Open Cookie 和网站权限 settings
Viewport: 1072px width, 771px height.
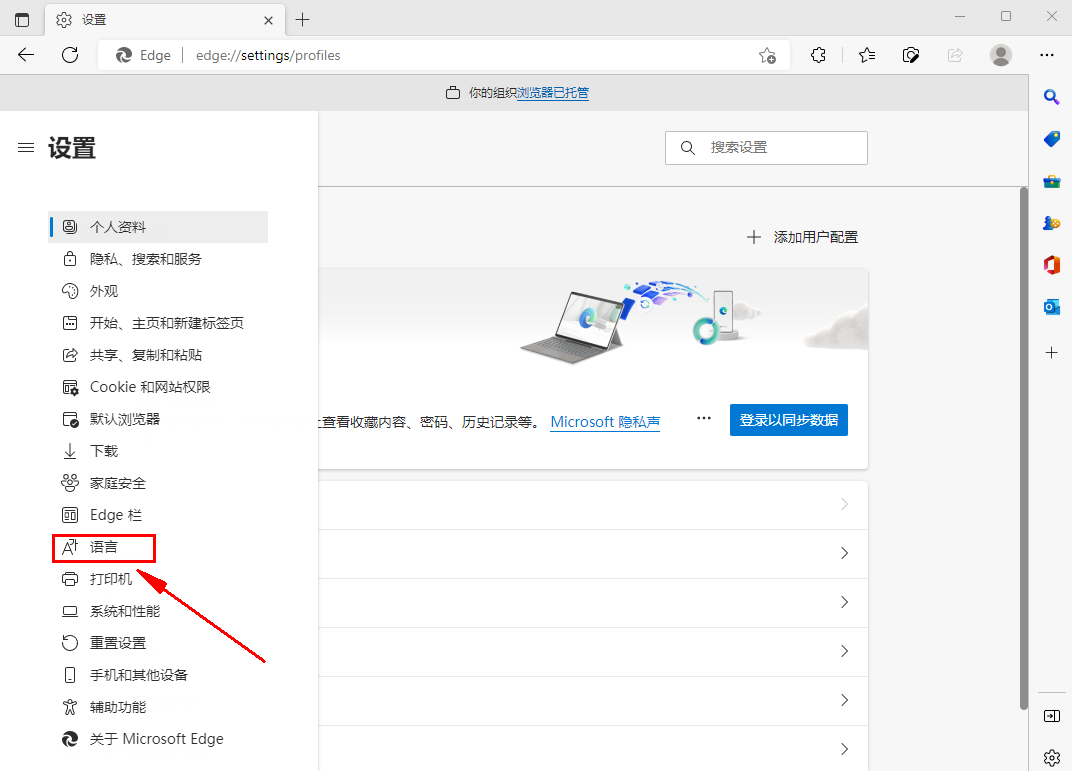159,387
